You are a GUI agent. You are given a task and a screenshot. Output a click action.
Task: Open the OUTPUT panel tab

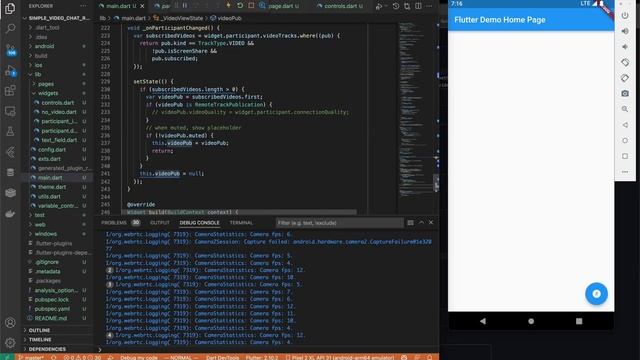click(160, 223)
